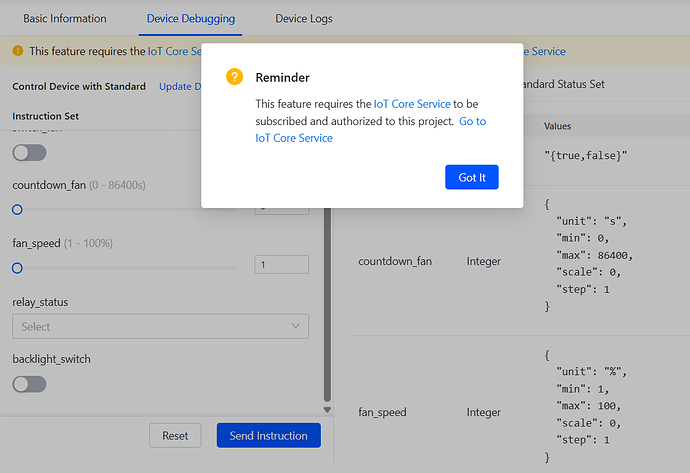Select Control Device with Standard tab
Image resolution: width=690 pixels, height=473 pixels.
point(79,86)
